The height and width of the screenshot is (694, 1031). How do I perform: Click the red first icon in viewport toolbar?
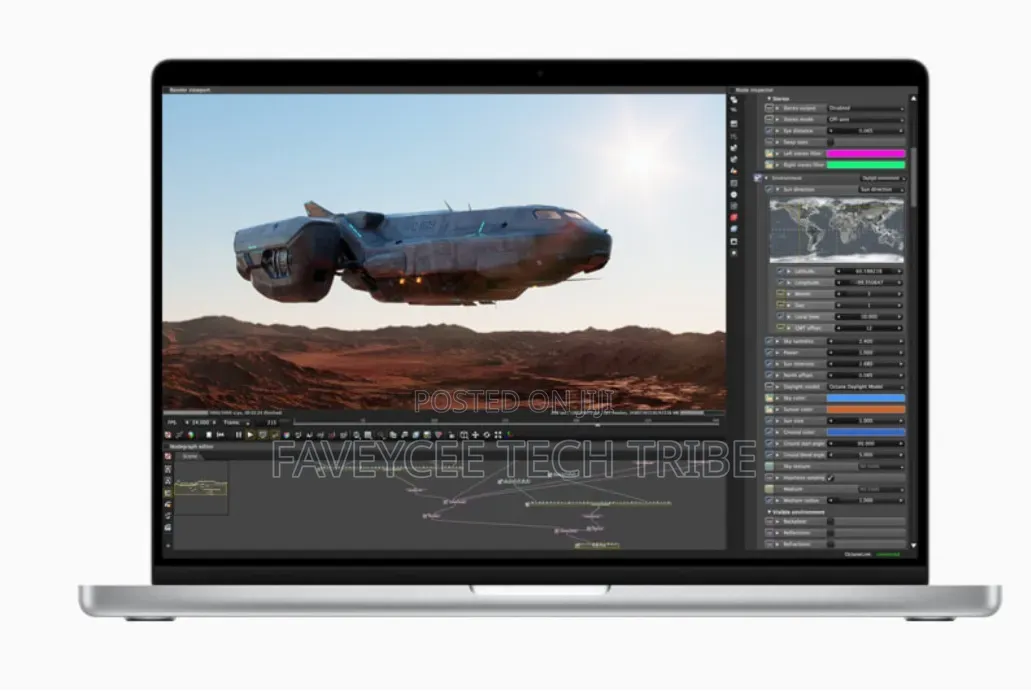[x=168, y=435]
